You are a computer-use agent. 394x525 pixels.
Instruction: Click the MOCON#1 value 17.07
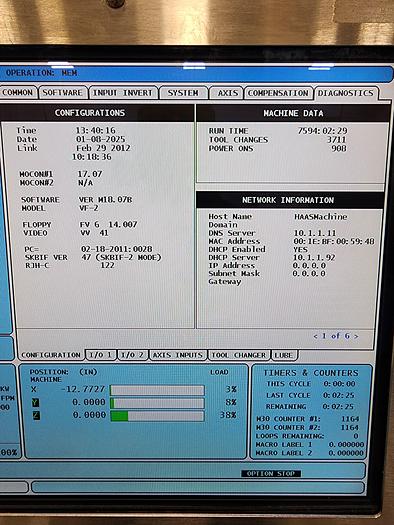(x=90, y=174)
